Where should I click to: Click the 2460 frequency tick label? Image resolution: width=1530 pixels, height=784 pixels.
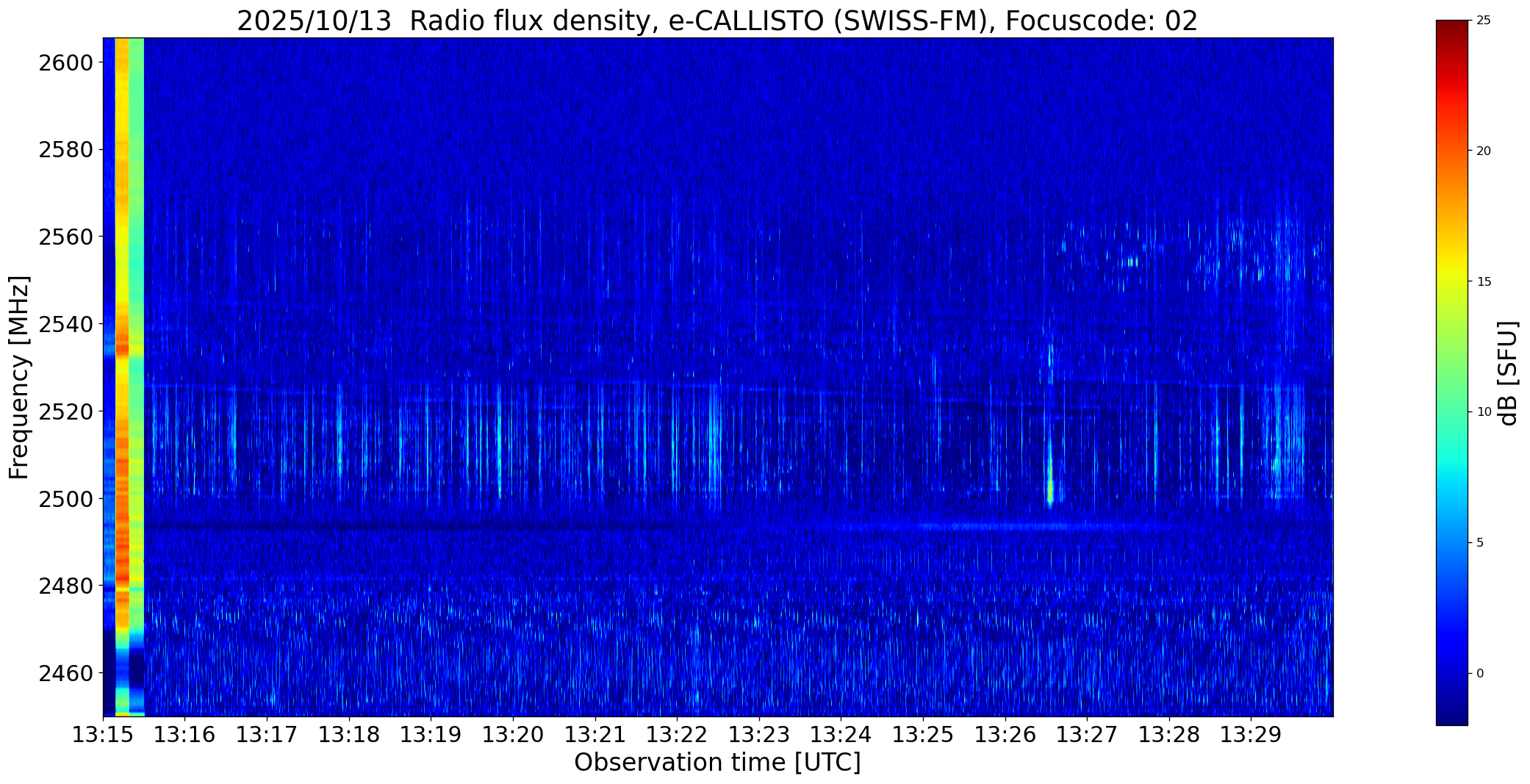[65, 673]
